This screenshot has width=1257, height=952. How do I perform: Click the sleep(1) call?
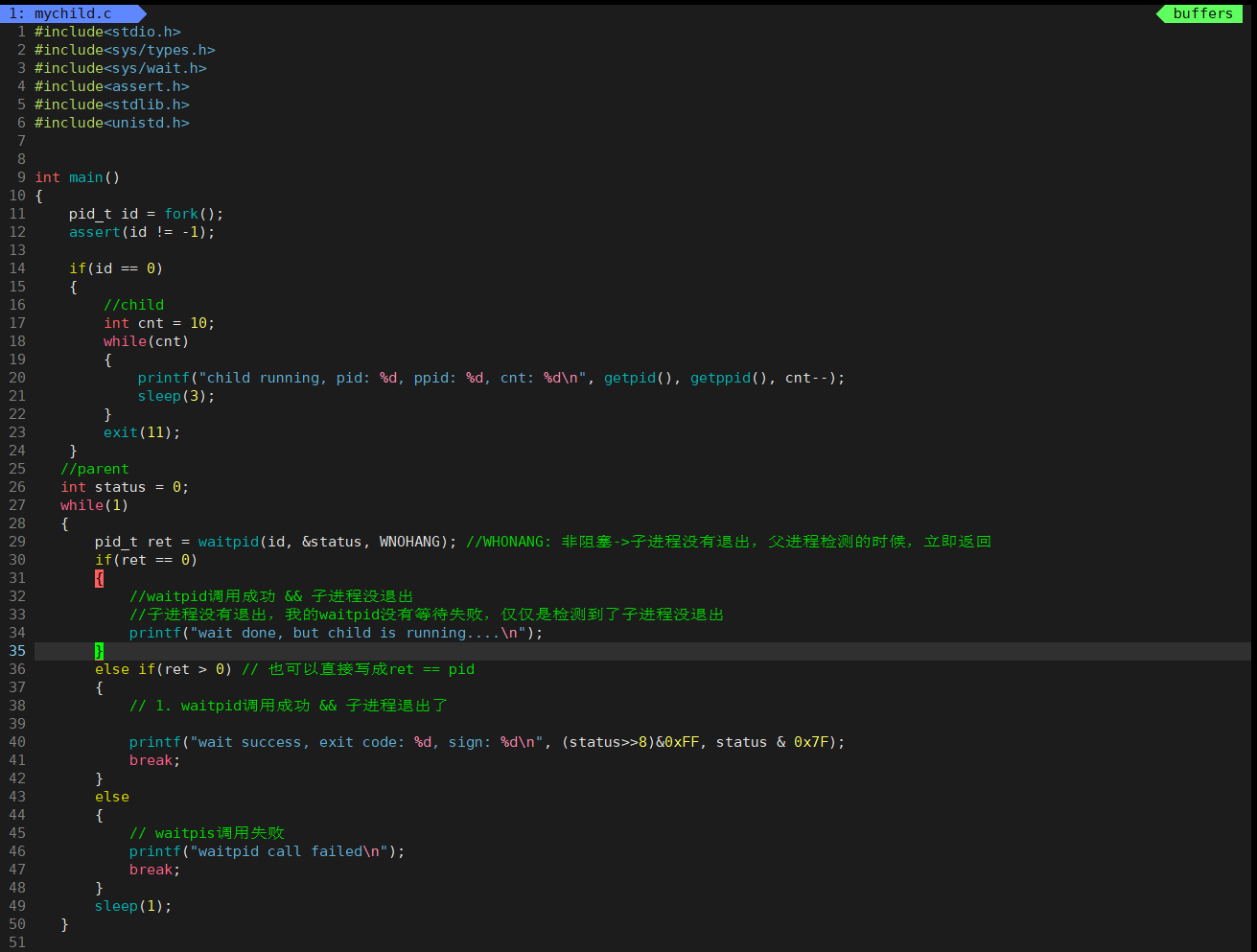pos(133,906)
